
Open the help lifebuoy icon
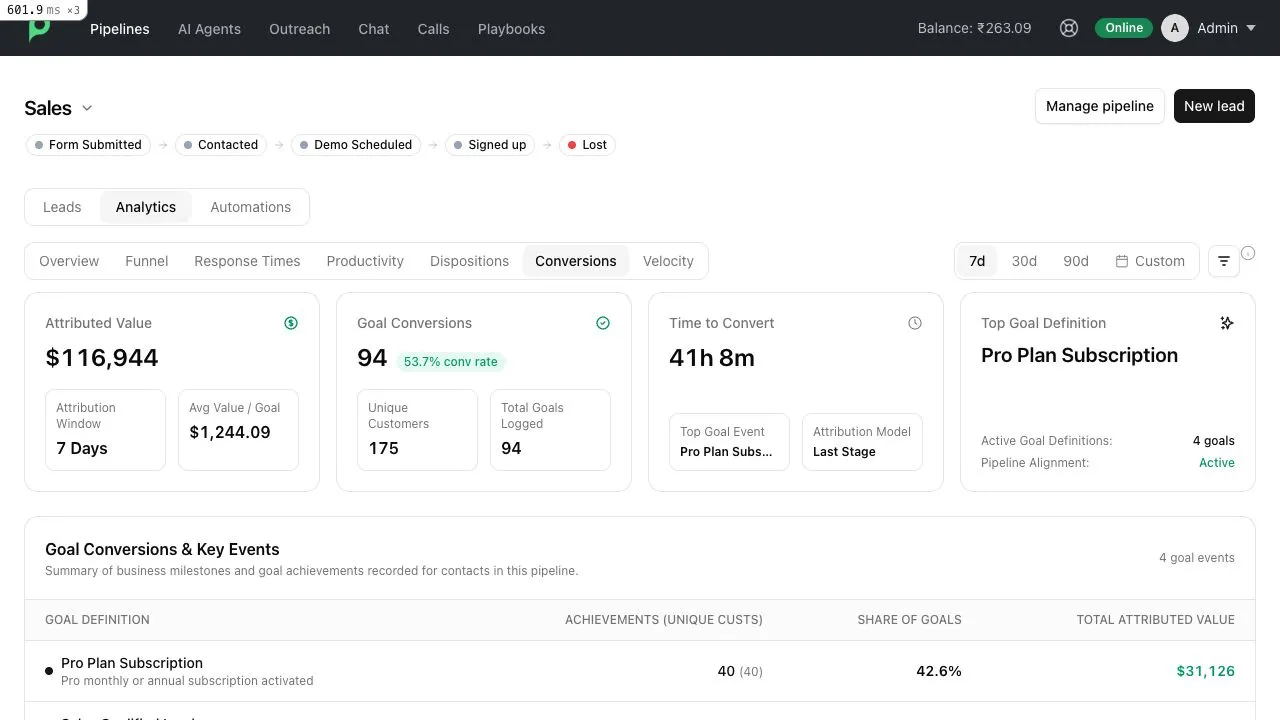1069,28
